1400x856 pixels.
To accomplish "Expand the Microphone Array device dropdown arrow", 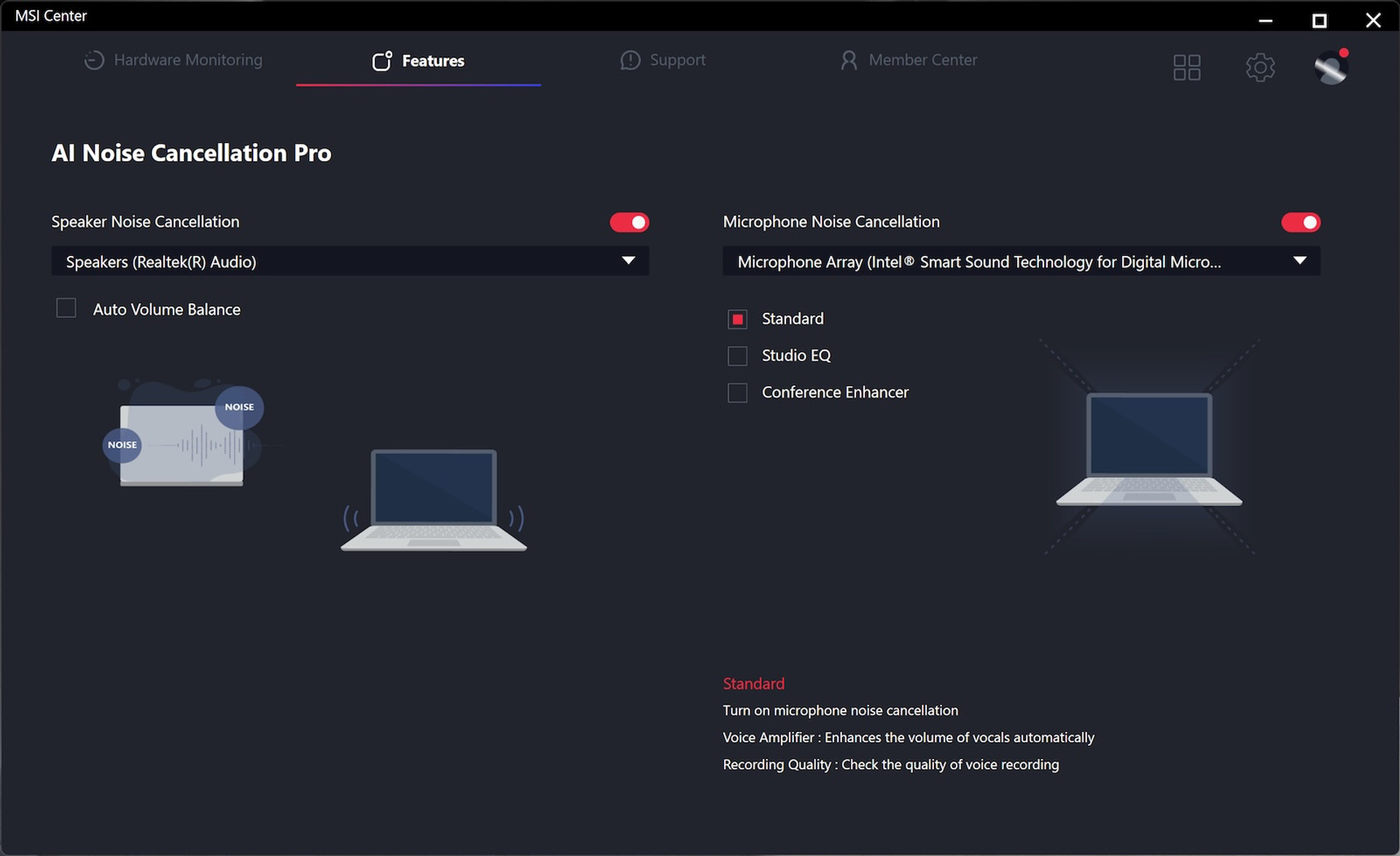I will (1299, 261).
